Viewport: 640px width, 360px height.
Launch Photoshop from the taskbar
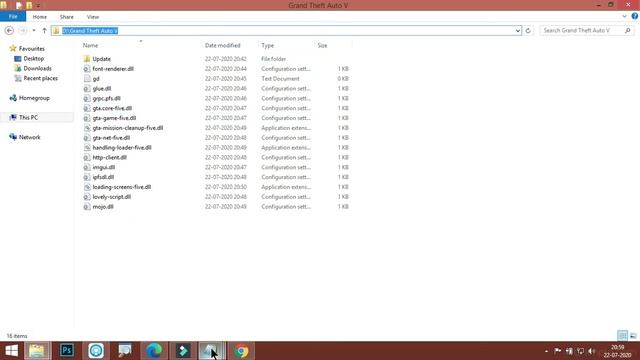67,350
